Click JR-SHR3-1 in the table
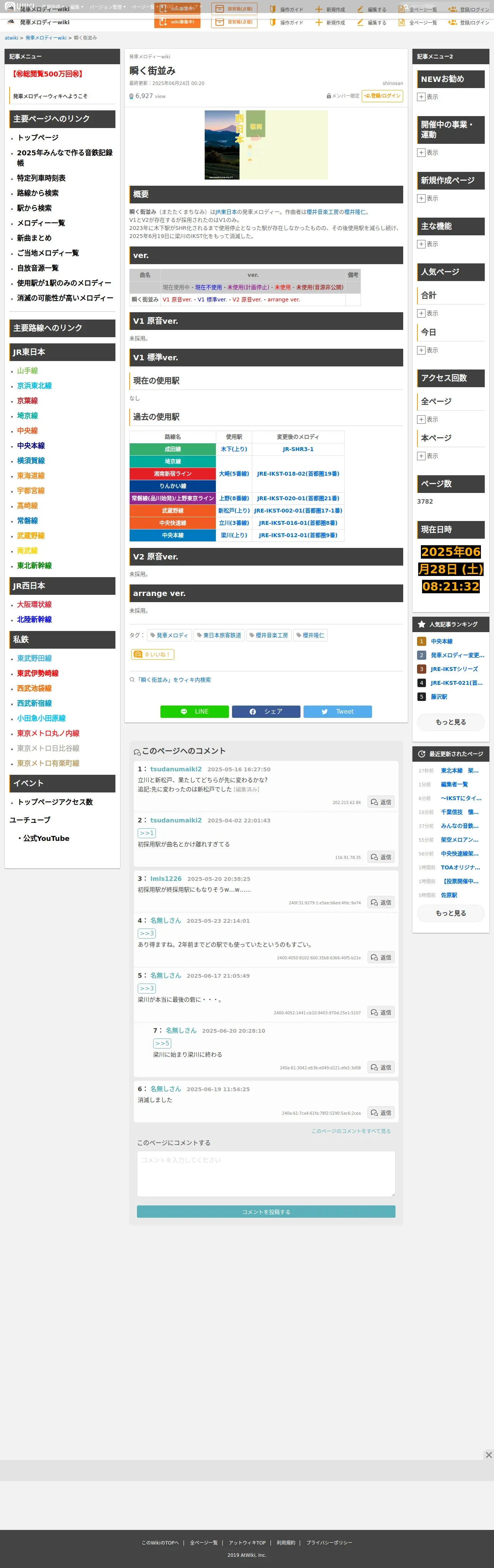 tap(298, 449)
